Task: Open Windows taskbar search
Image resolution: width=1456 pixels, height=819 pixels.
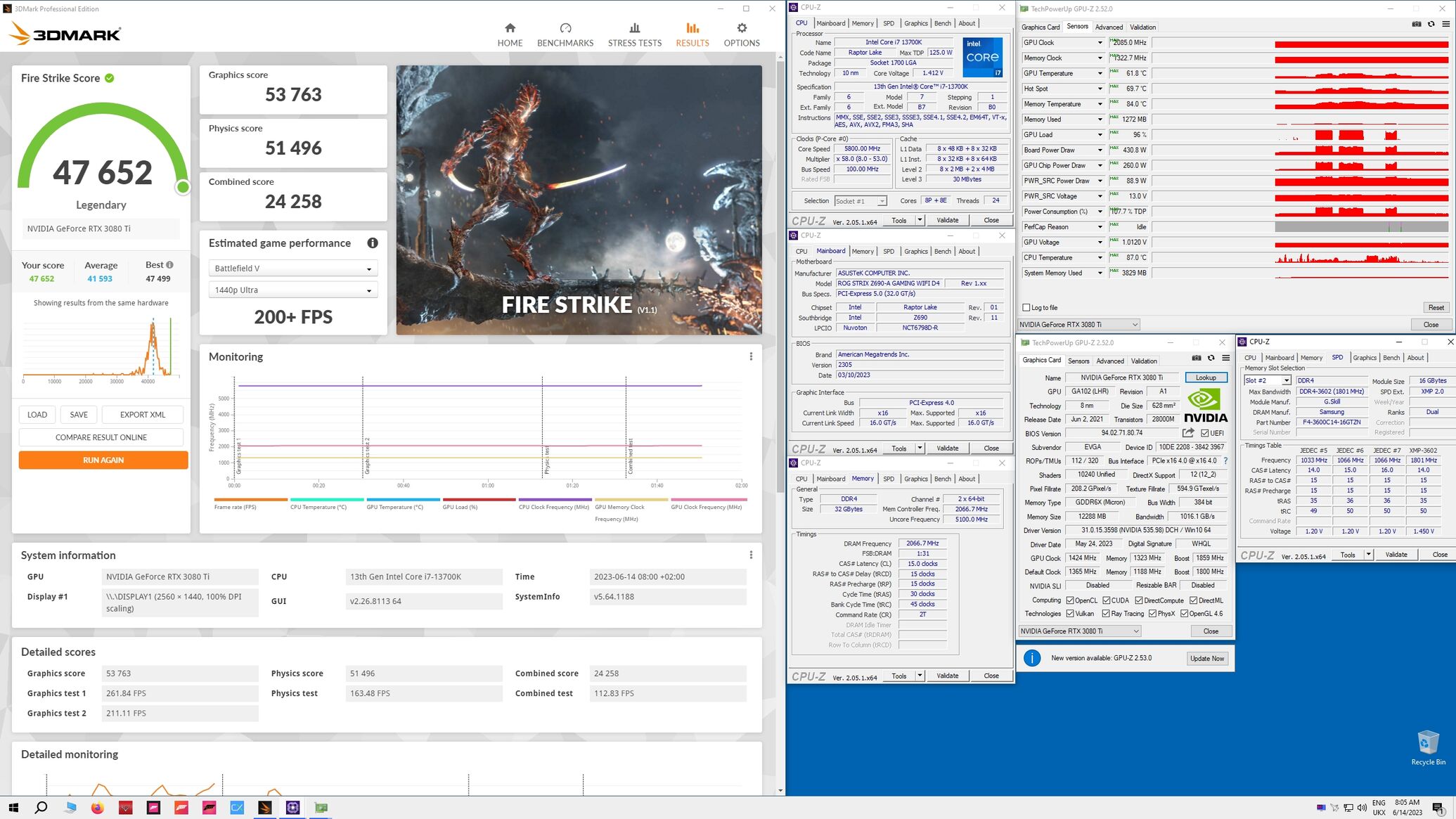Action: coord(41,808)
